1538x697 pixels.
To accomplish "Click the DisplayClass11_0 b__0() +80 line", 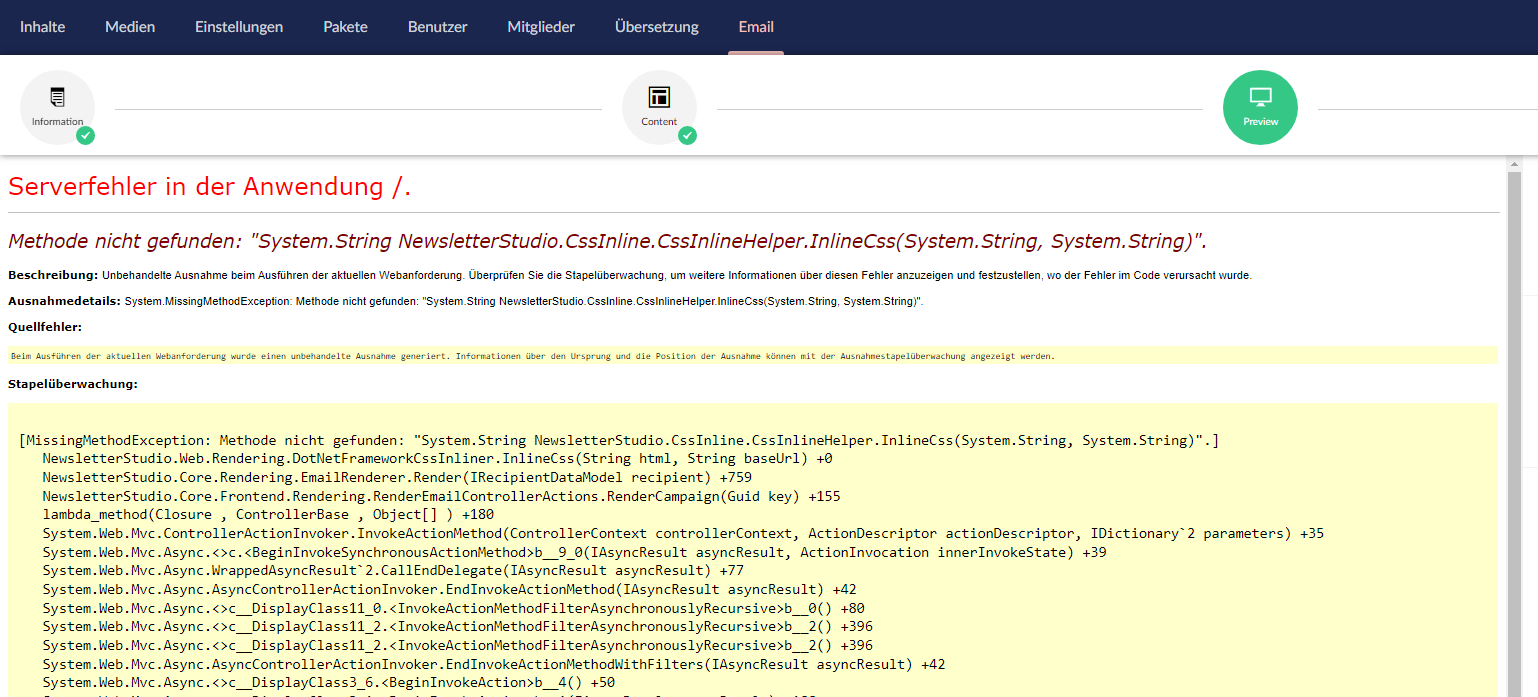I will tap(453, 608).
